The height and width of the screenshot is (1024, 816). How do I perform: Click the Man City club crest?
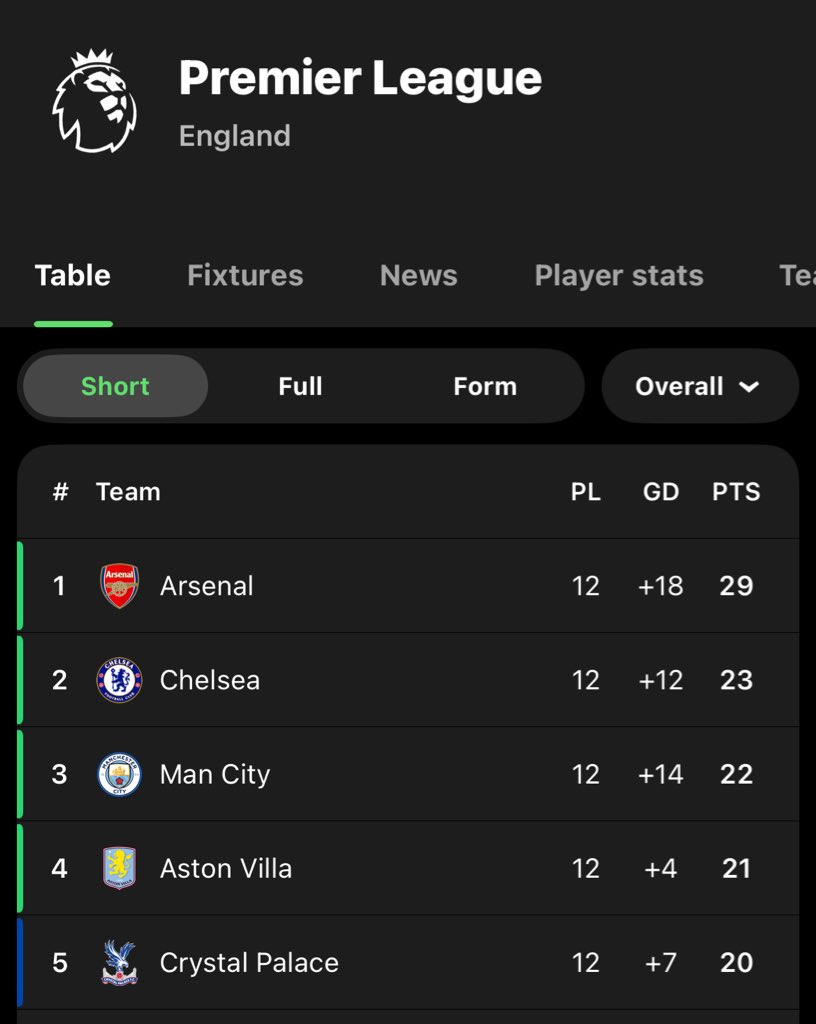(x=120, y=774)
